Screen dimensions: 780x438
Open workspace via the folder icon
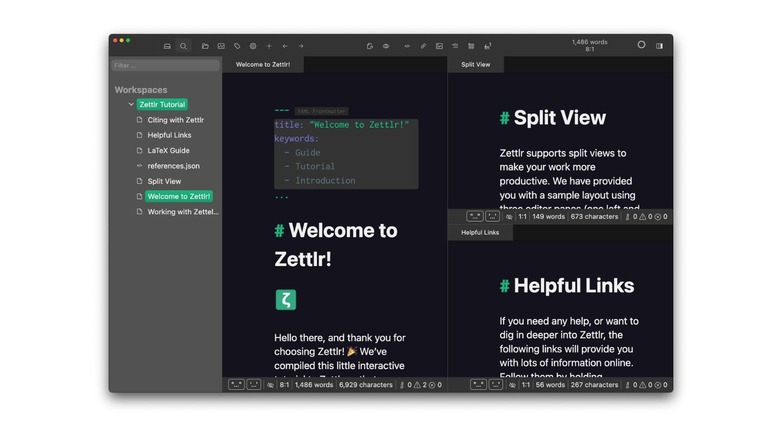tap(205, 46)
